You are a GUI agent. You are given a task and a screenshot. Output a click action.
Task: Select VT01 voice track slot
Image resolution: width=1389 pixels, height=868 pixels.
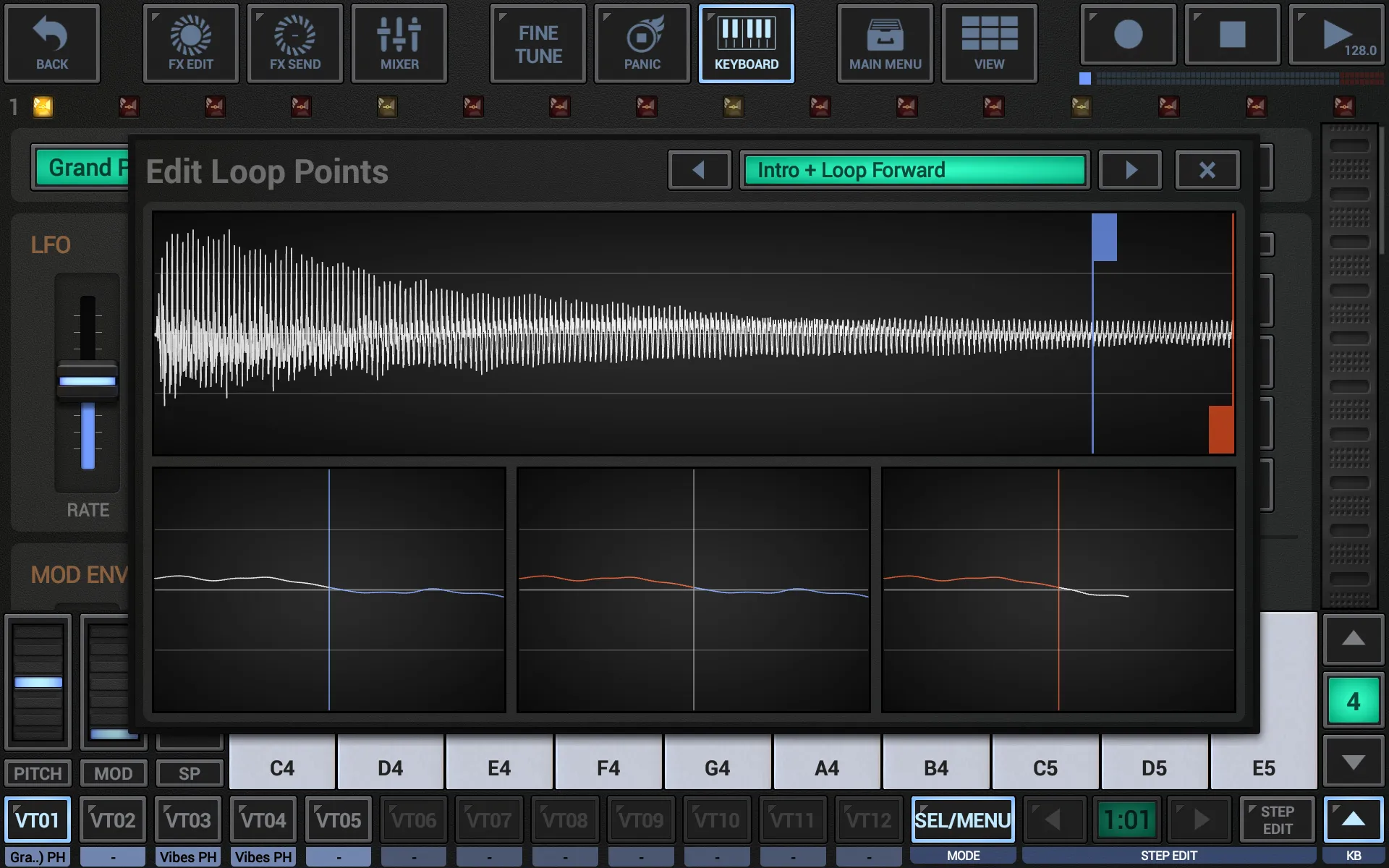tap(40, 820)
